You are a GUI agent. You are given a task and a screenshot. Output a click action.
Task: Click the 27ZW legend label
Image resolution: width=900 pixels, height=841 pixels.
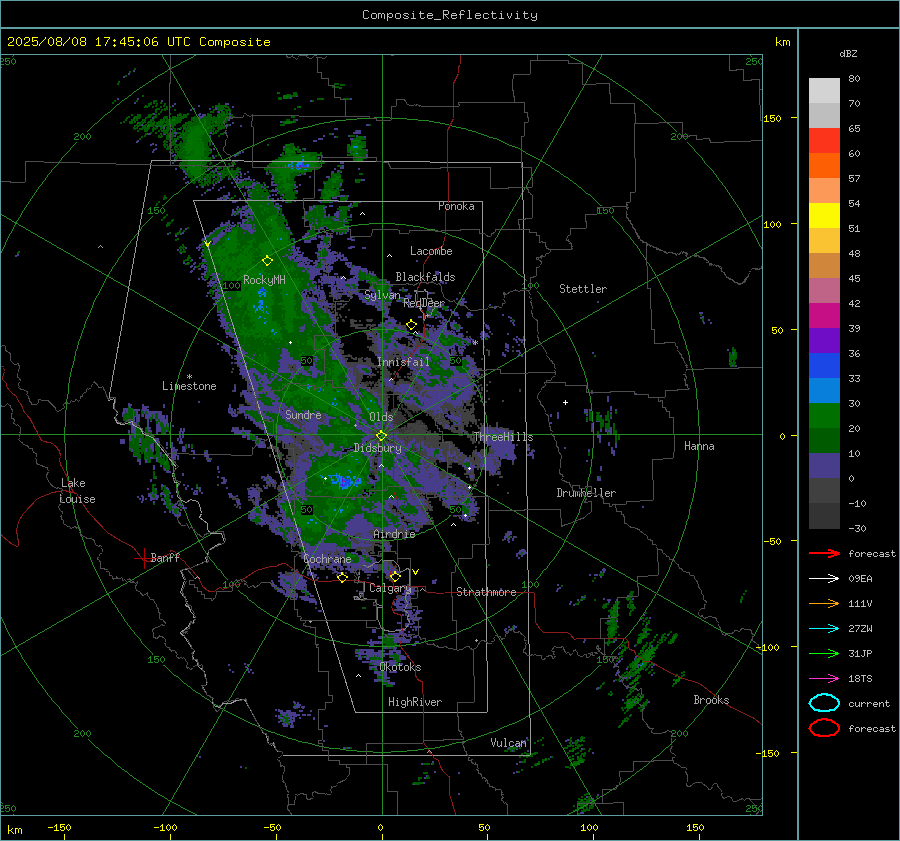pos(860,629)
